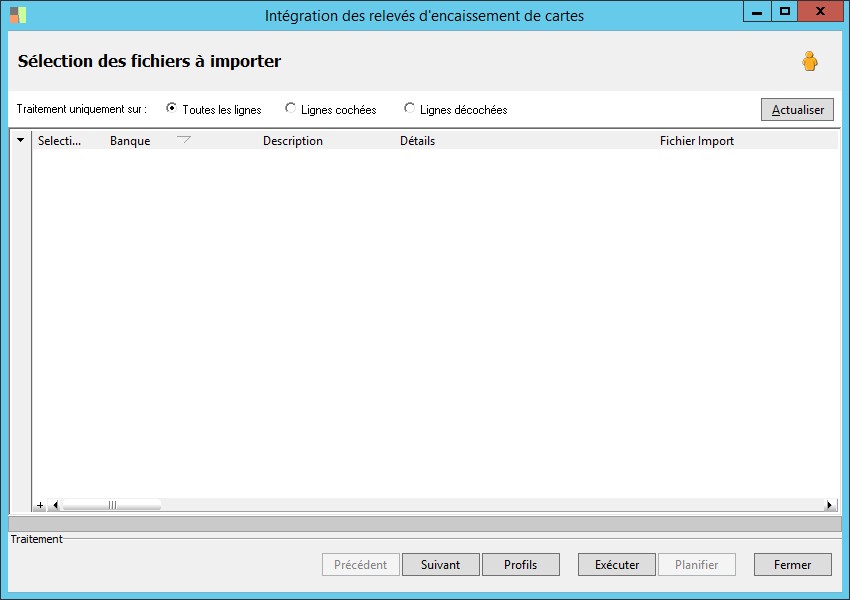This screenshot has width=850, height=600.
Task: Click the horizontal scrollbar thumb
Action: pyautogui.click(x=112, y=505)
